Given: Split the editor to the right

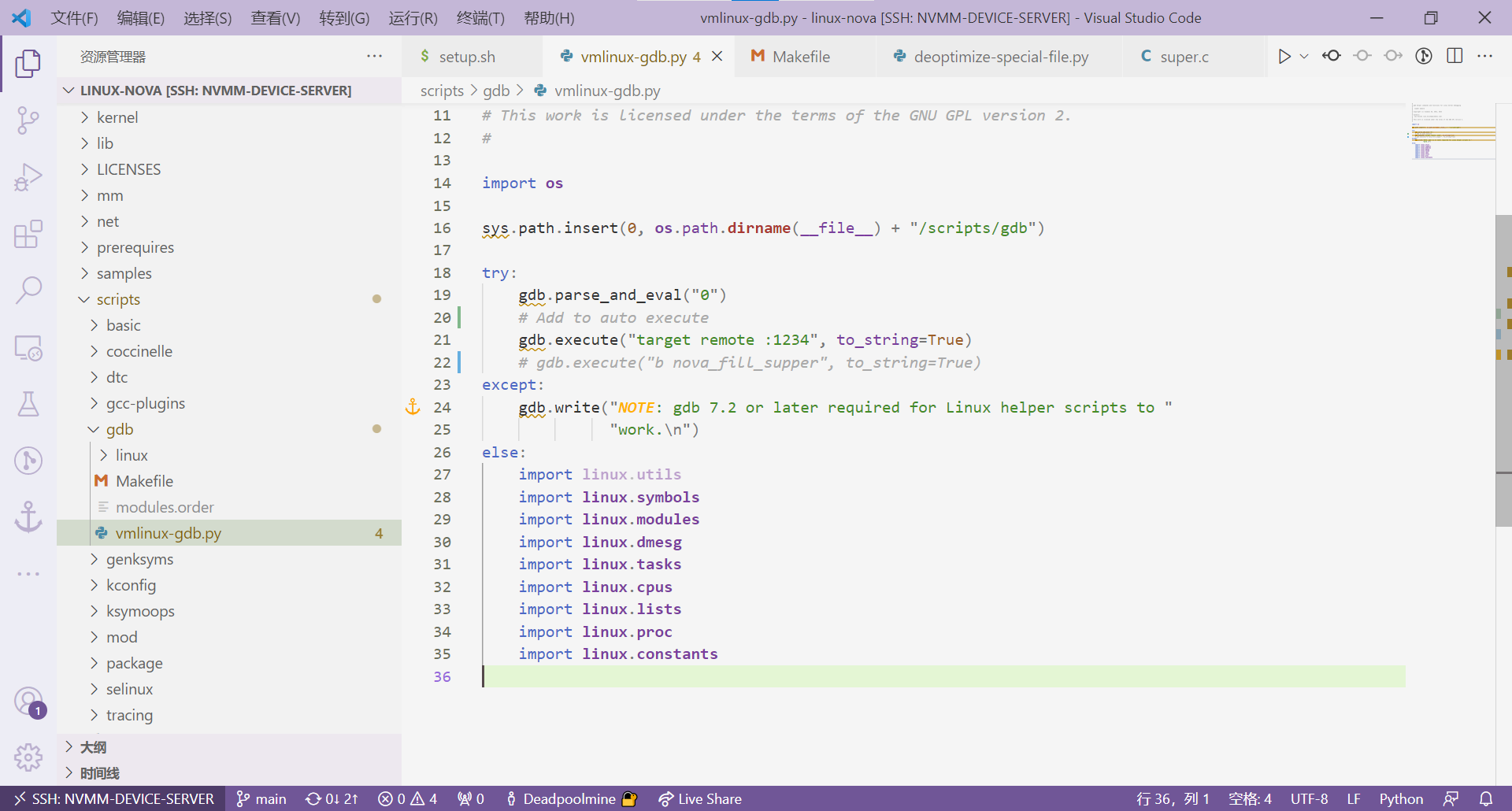Looking at the screenshot, I should [x=1455, y=56].
